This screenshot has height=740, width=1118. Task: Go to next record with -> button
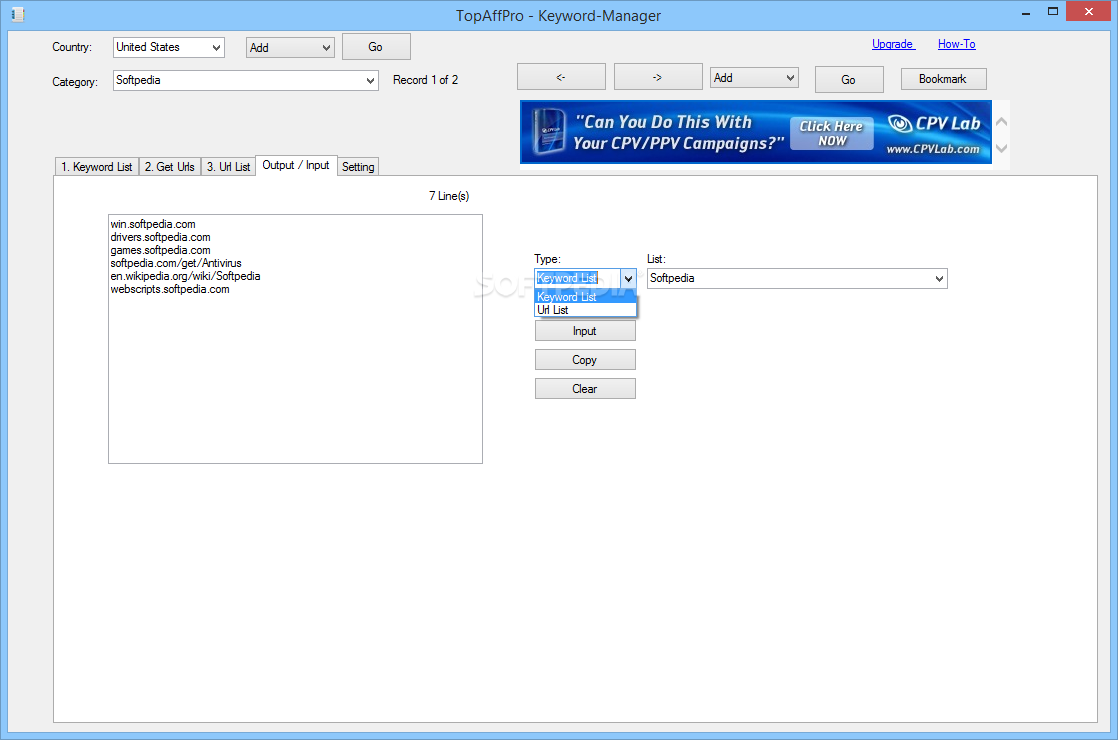(657, 77)
